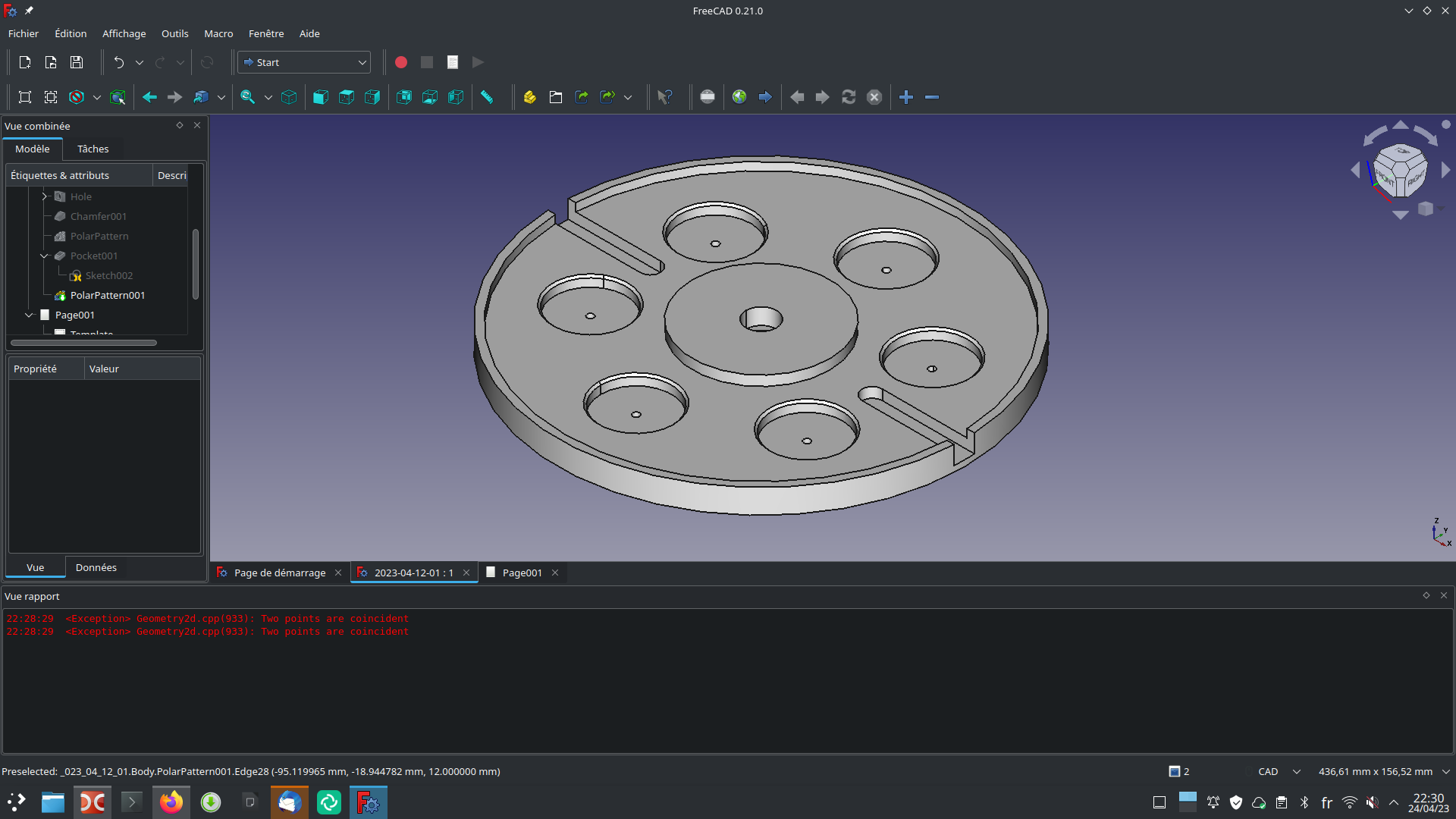
Task: Open Firefox from the taskbar
Action: tap(171, 802)
